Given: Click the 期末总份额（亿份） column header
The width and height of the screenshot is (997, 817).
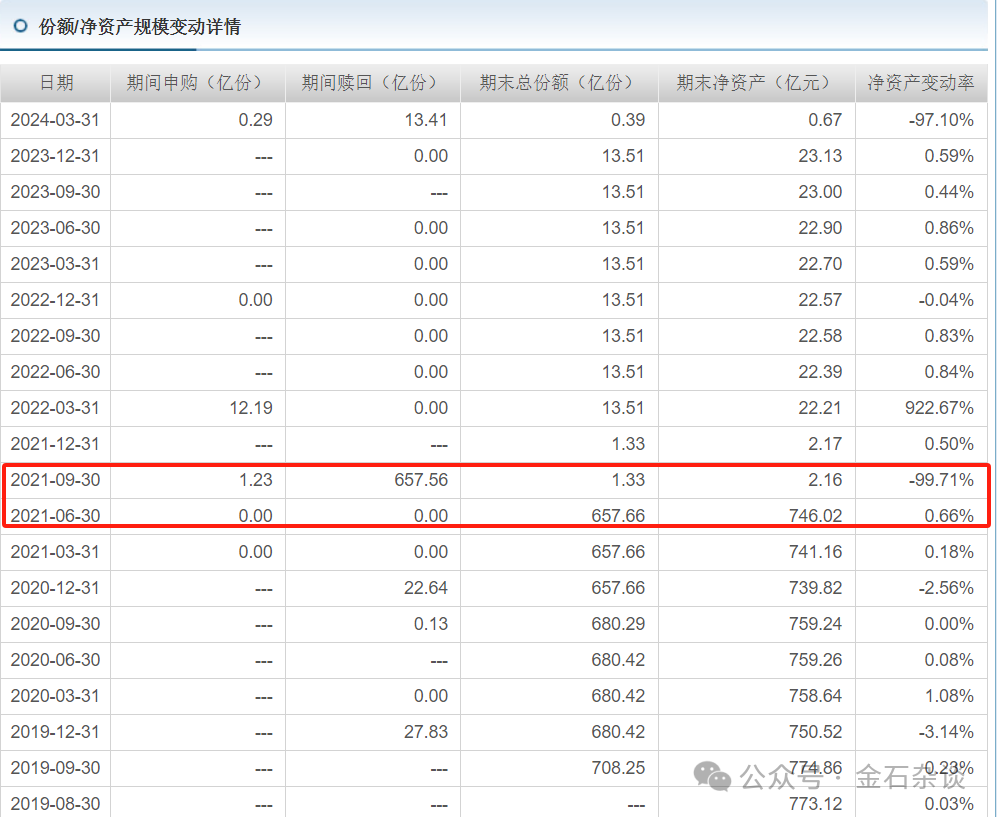Looking at the screenshot, I should click(560, 83).
